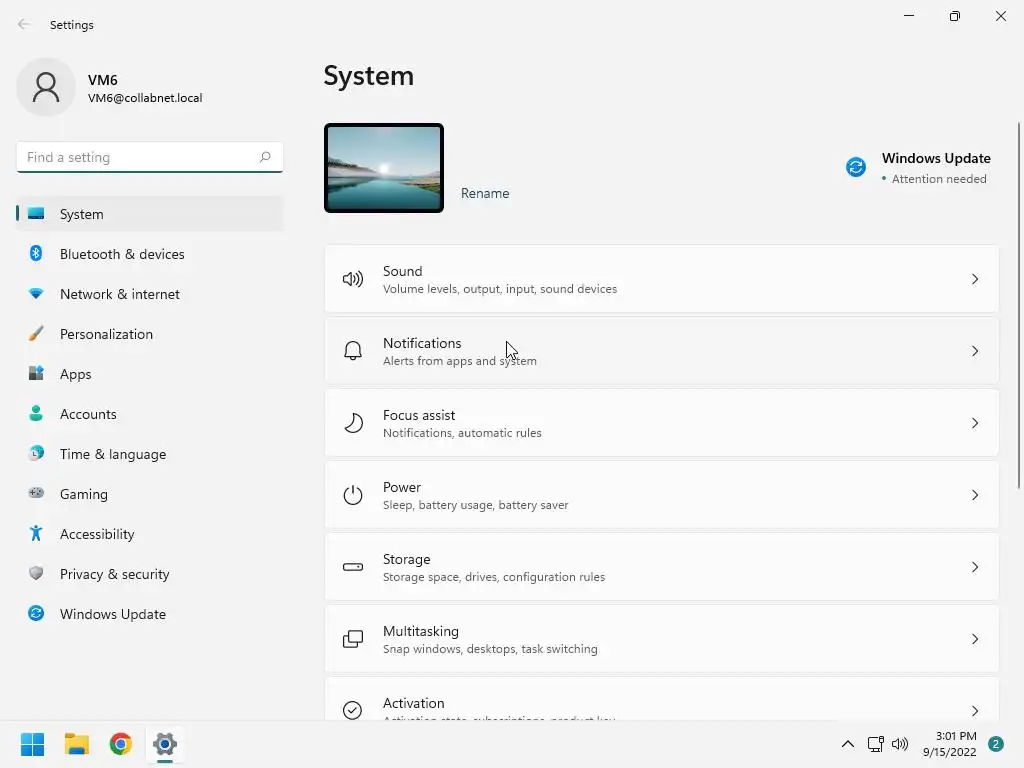
Task: Click the Time & language globe icon
Action: (36, 453)
